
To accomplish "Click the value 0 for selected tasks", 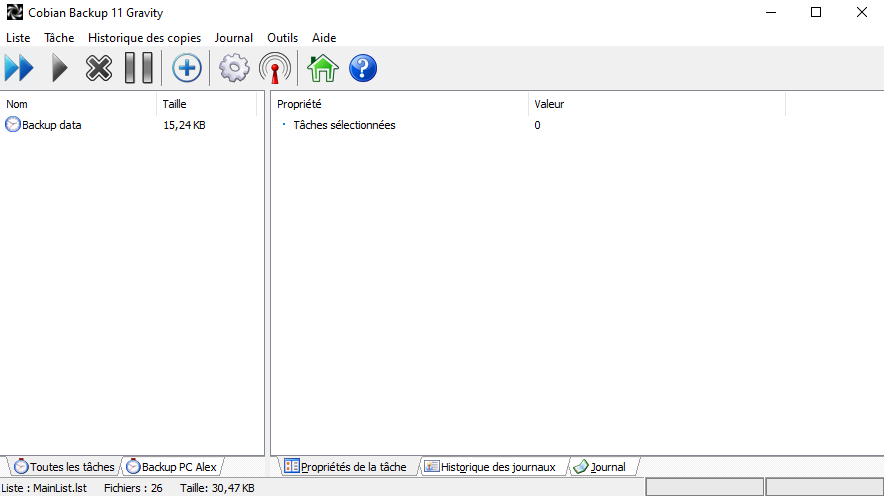I will tap(537, 125).
